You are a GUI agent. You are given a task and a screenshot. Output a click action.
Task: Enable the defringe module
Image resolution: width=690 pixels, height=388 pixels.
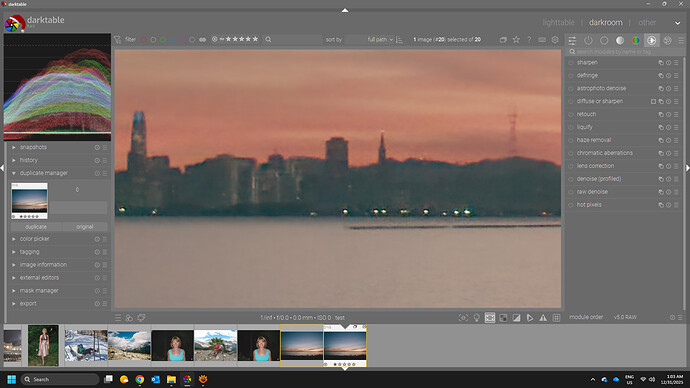(x=571, y=76)
